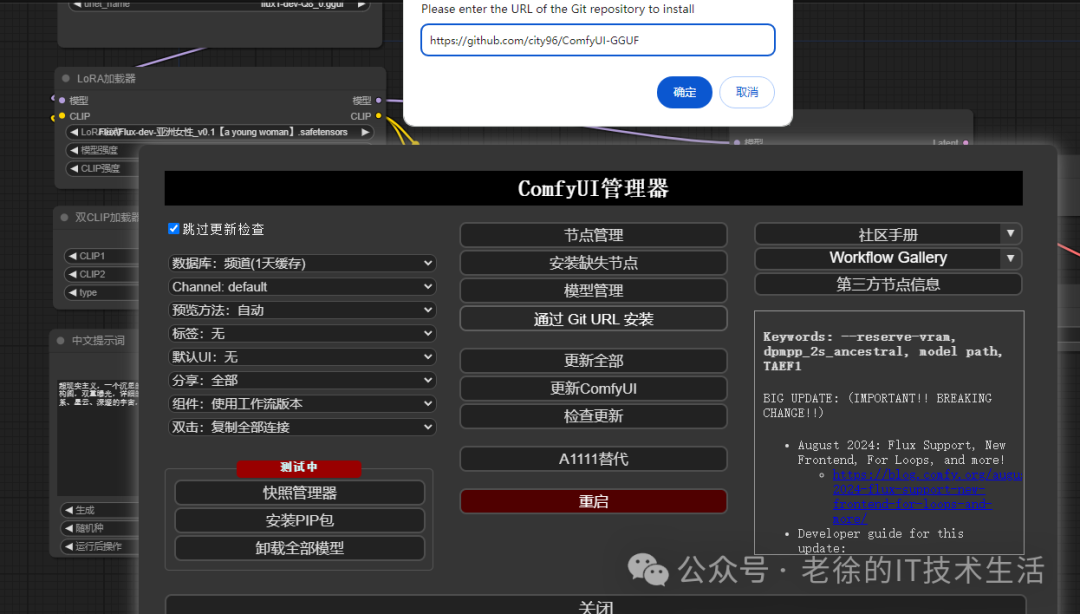Image resolution: width=1080 pixels, height=614 pixels.
Task: Click the unet_name right arrow
Action: coord(360,4)
